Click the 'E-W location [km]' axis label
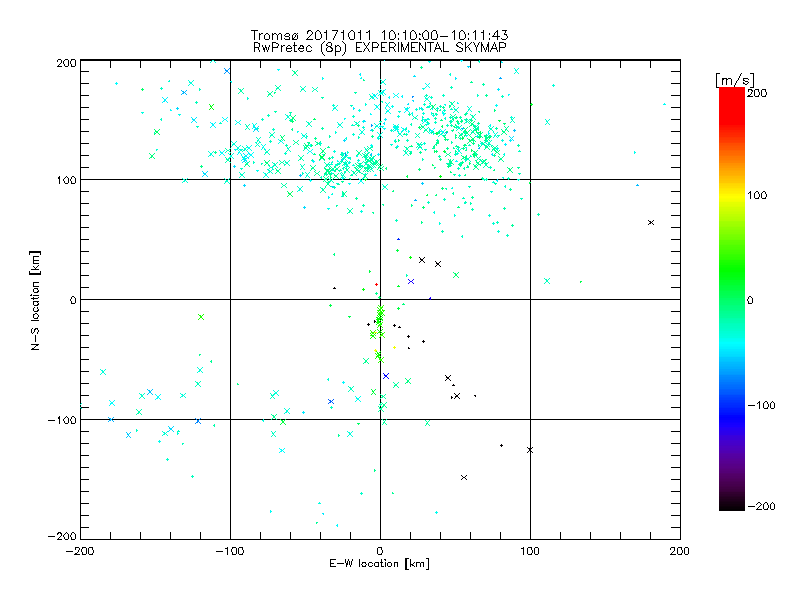 click(x=379, y=564)
